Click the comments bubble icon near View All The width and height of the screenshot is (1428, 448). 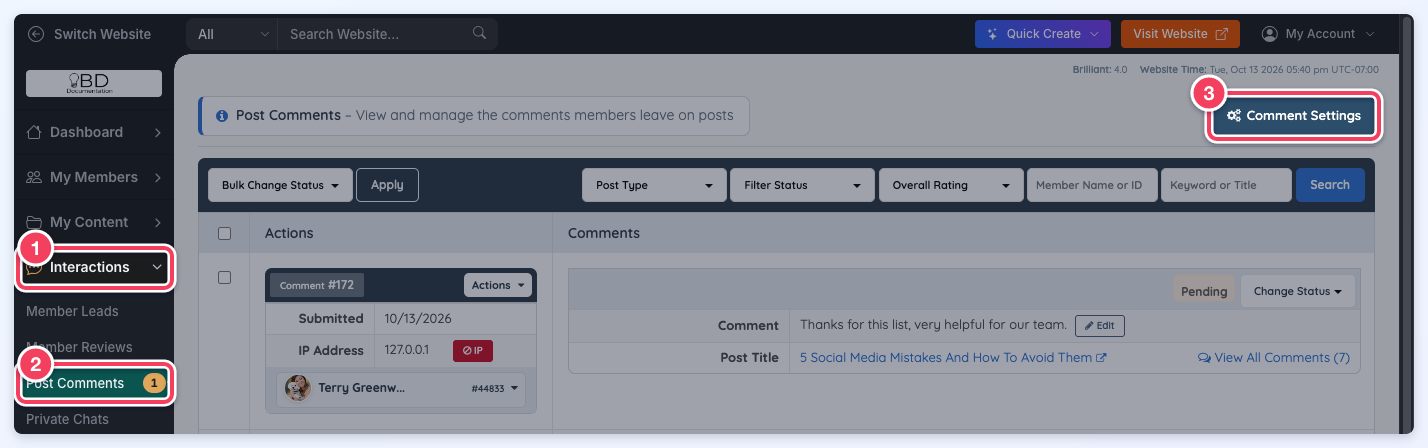(x=1204, y=358)
